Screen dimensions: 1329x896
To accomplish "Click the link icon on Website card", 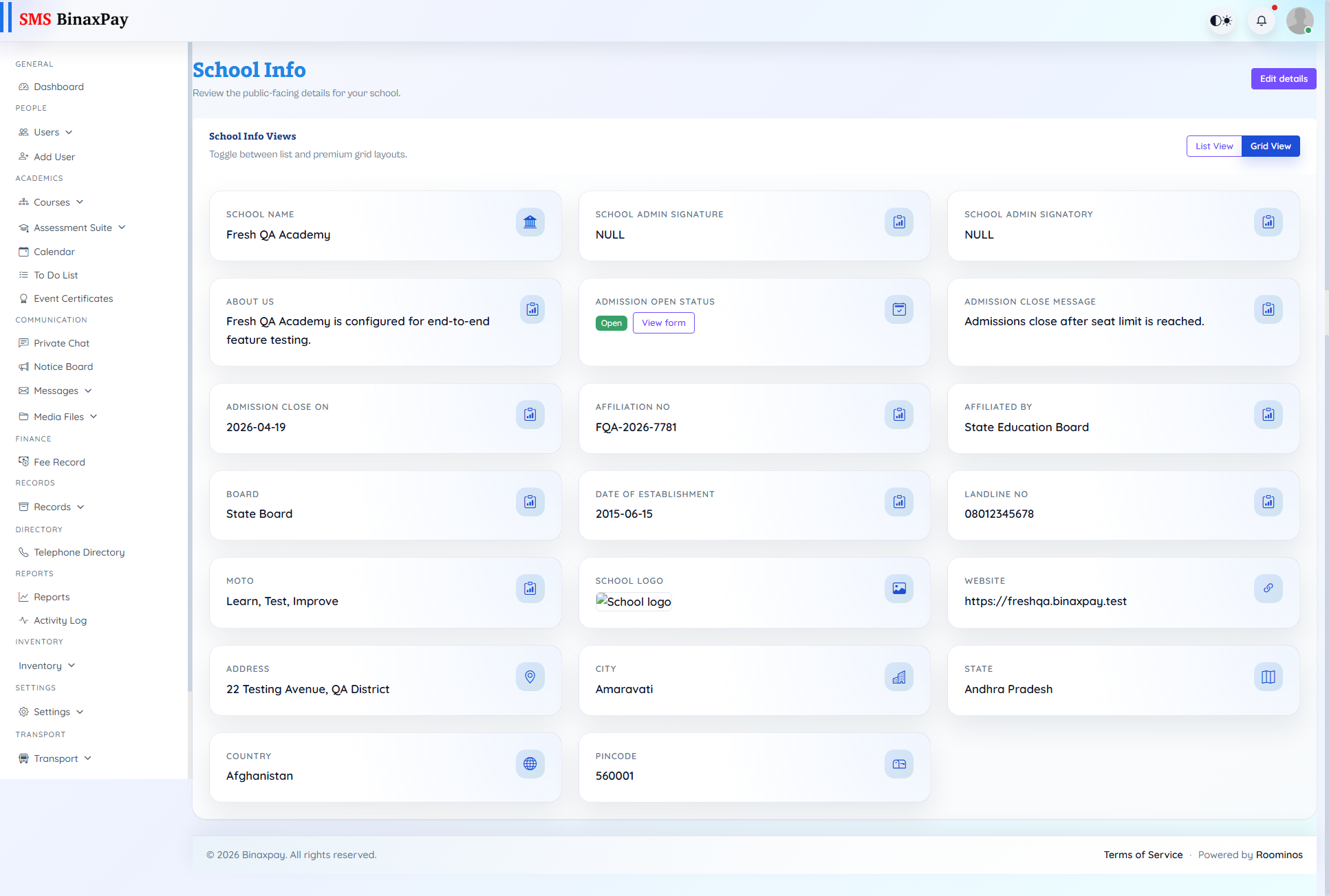I will [1268, 589].
